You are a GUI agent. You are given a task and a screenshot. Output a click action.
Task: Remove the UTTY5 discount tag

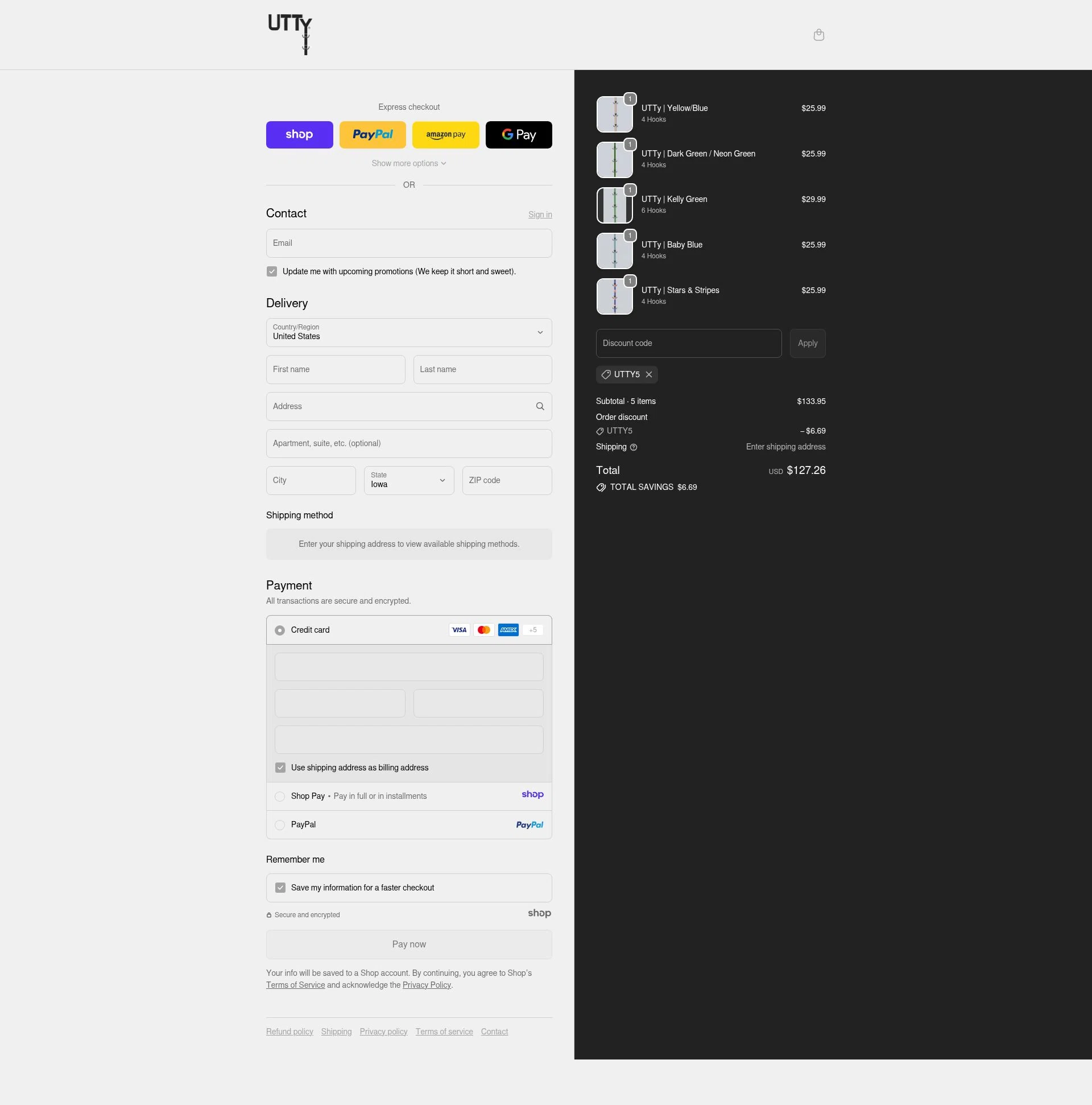(649, 374)
